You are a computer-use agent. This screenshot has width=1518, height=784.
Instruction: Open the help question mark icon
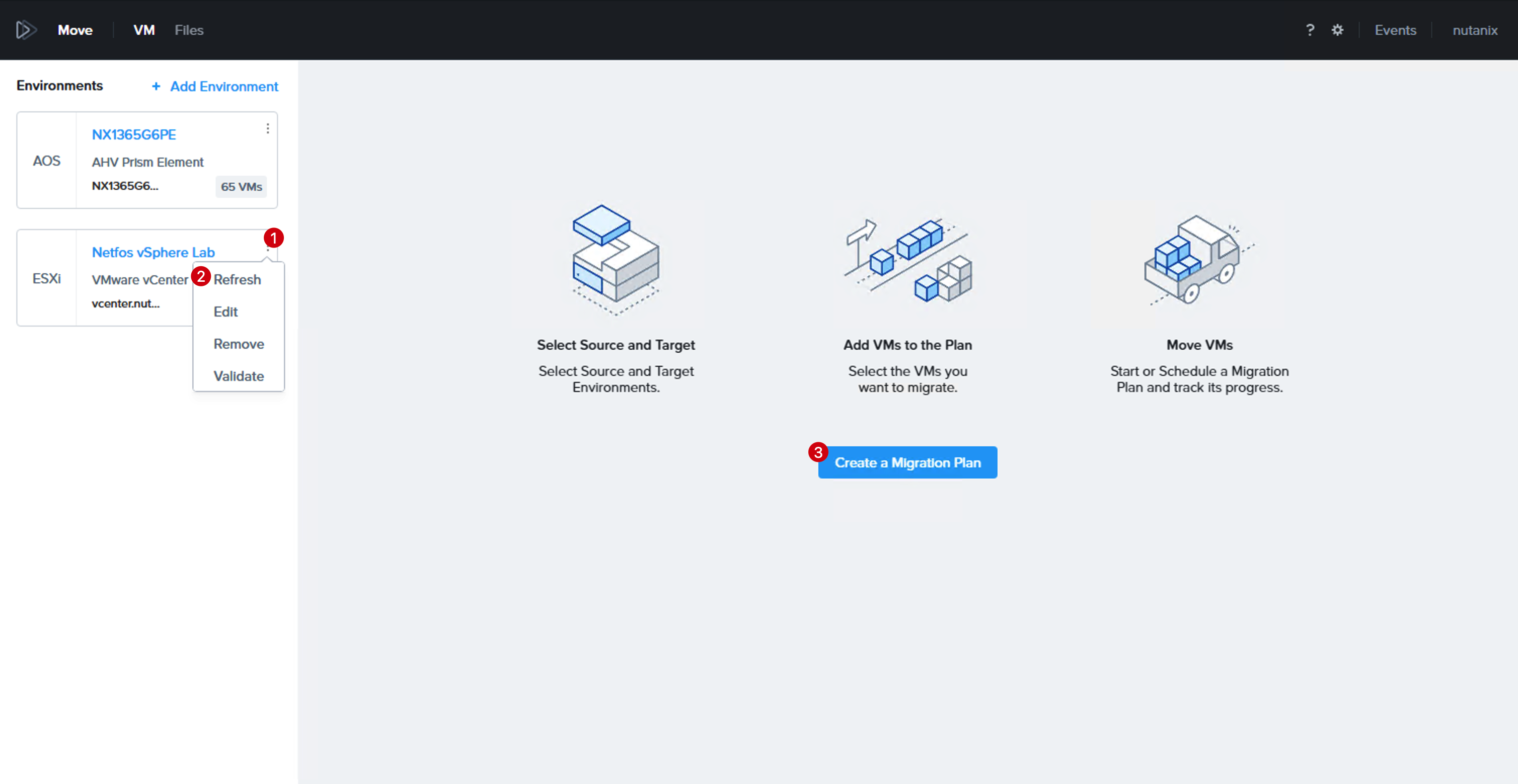pos(1310,30)
